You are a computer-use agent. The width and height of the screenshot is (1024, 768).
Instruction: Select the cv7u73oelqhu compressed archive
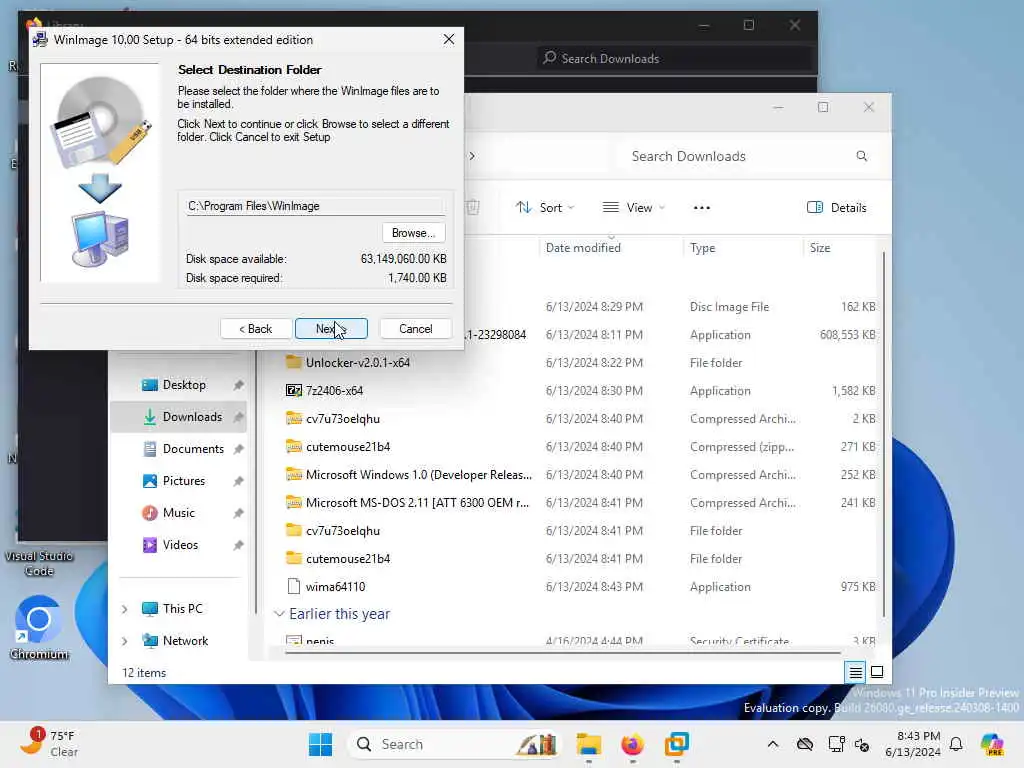tap(343, 419)
